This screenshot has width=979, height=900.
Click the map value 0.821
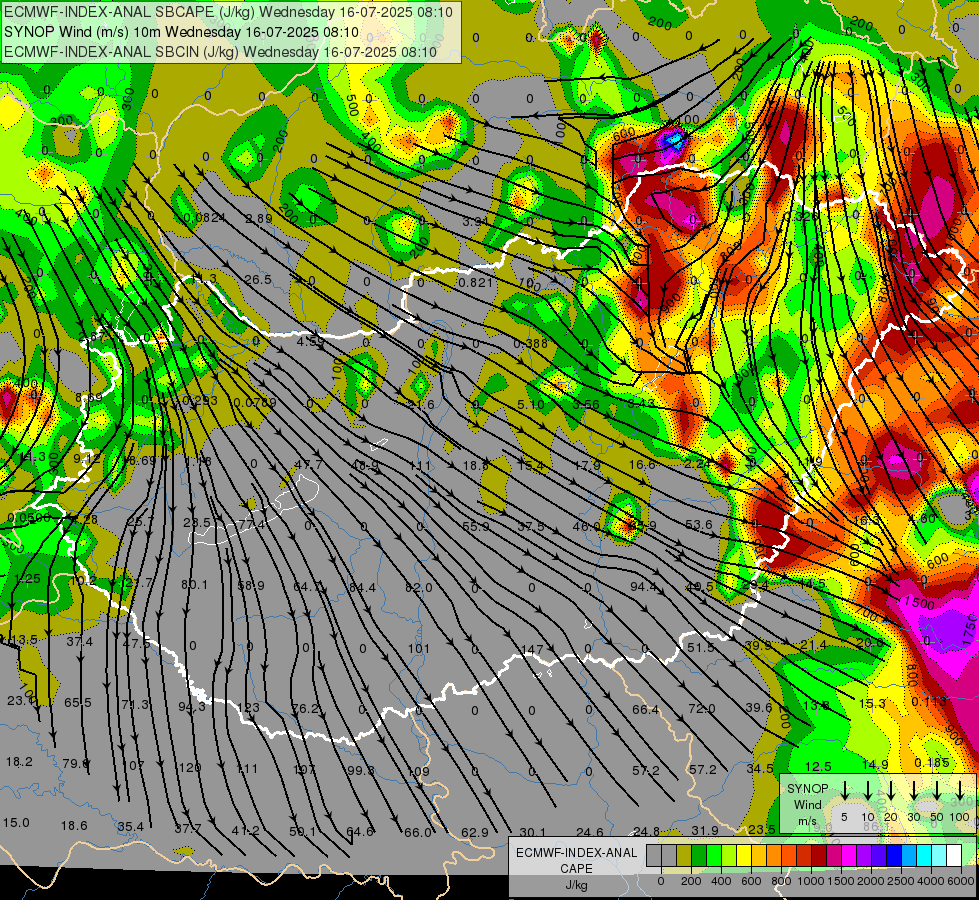[x=476, y=282]
